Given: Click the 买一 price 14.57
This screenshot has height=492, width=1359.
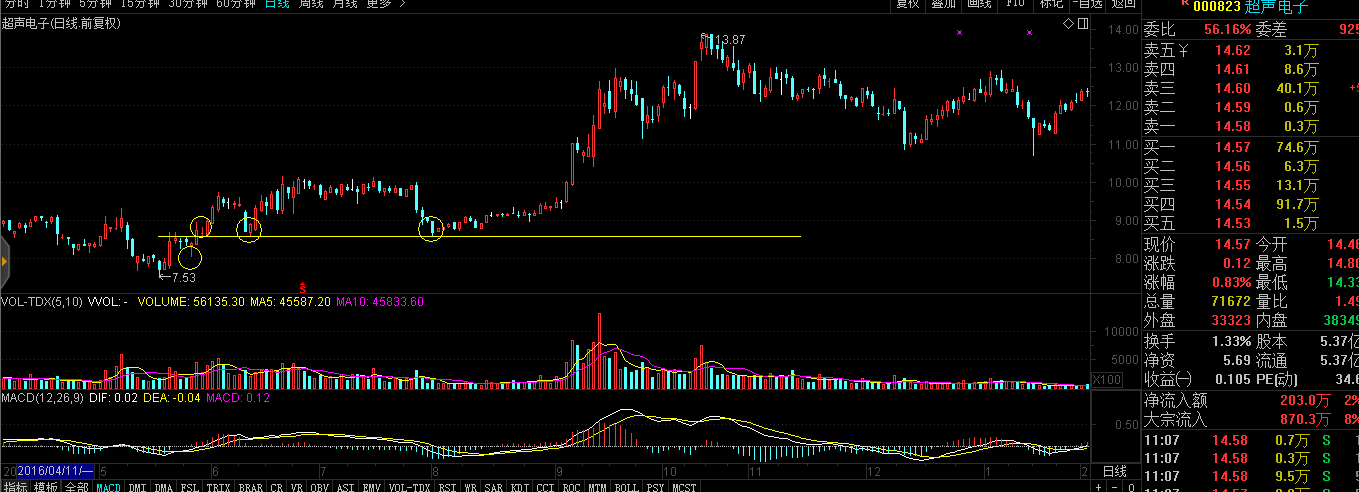Looking at the screenshot, I should (1232, 147).
